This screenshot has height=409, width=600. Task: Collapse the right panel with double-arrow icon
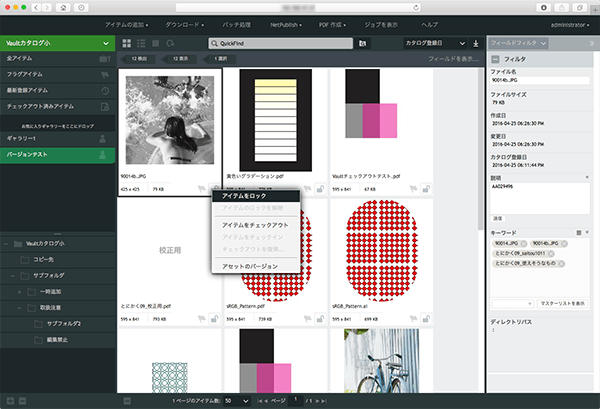(x=592, y=43)
